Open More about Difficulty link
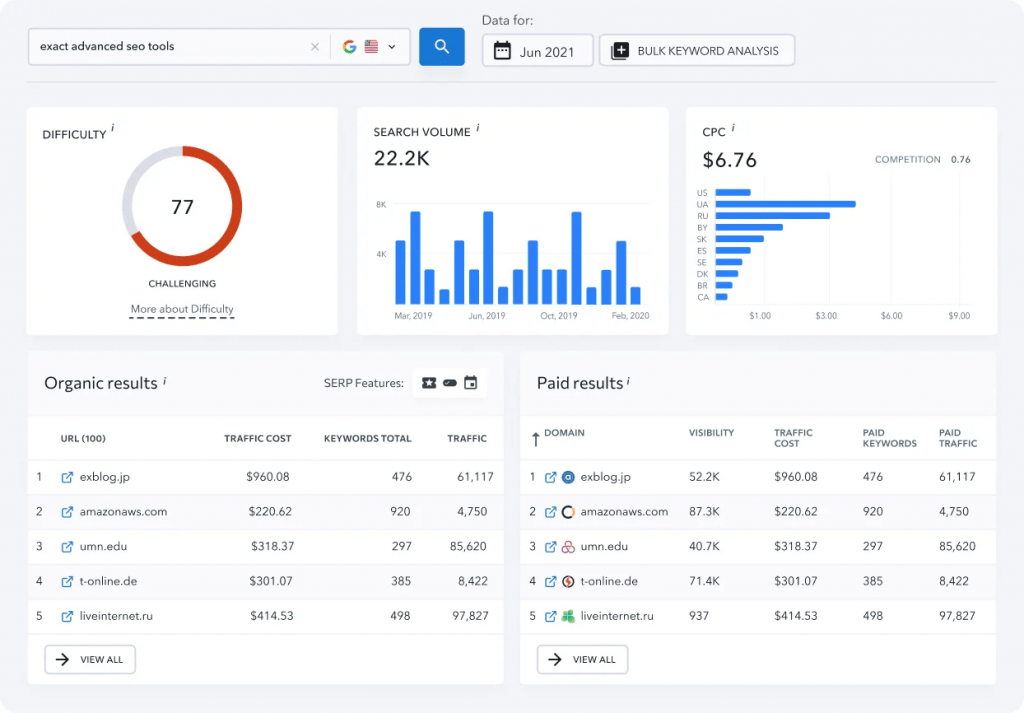The width and height of the screenshot is (1024, 713). 181,310
